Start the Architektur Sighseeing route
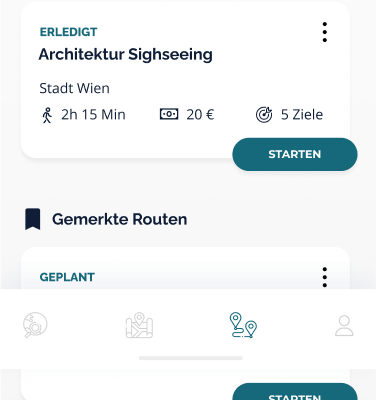The image size is (376, 400). pyautogui.click(x=295, y=154)
